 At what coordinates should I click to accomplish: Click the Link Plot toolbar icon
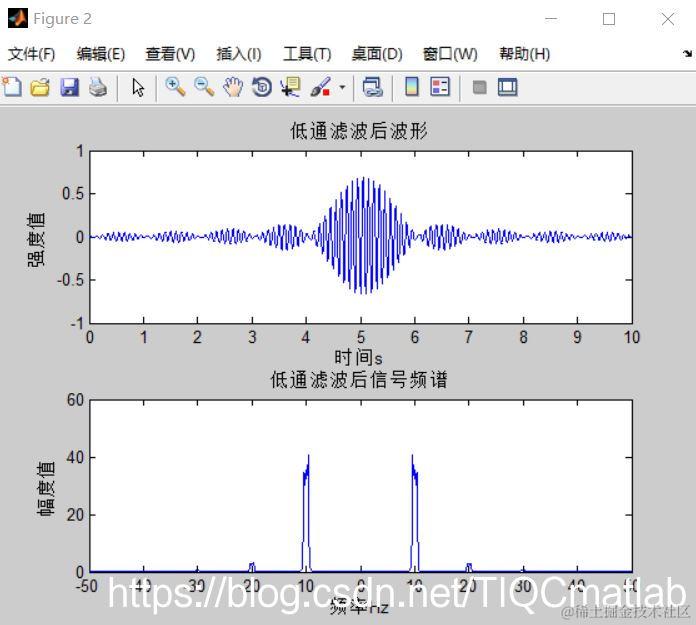tap(372, 87)
